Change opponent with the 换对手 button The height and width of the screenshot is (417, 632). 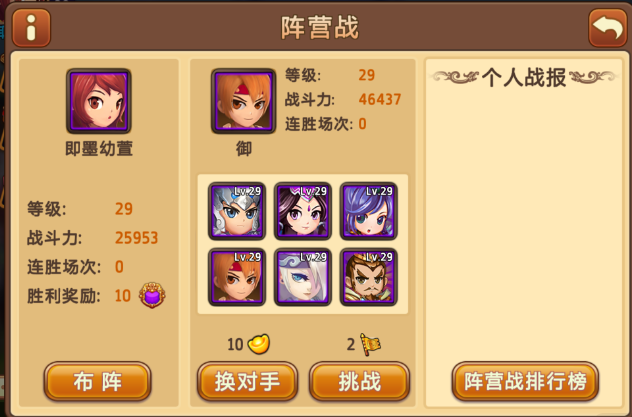click(247, 381)
